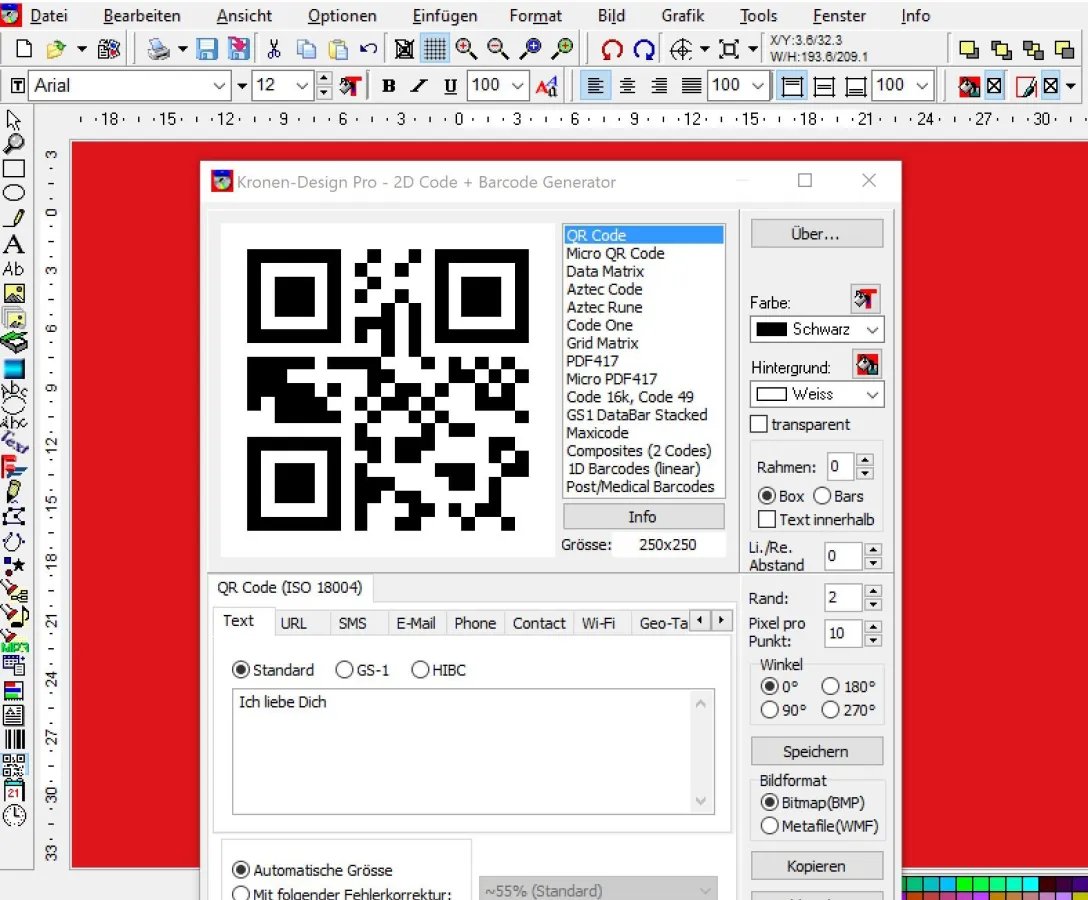Click the Kopieren button
The width and height of the screenshot is (1088, 900).
click(x=816, y=865)
